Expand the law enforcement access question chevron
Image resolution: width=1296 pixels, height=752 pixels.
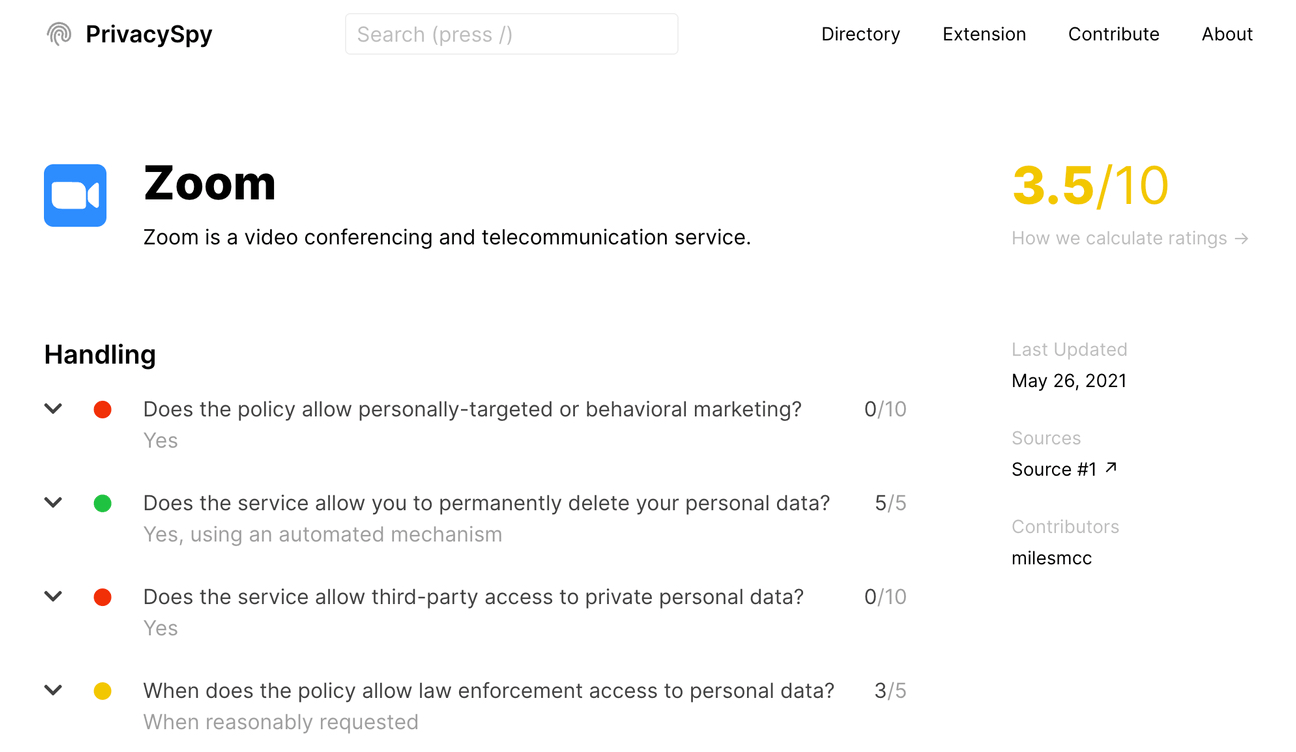54,690
